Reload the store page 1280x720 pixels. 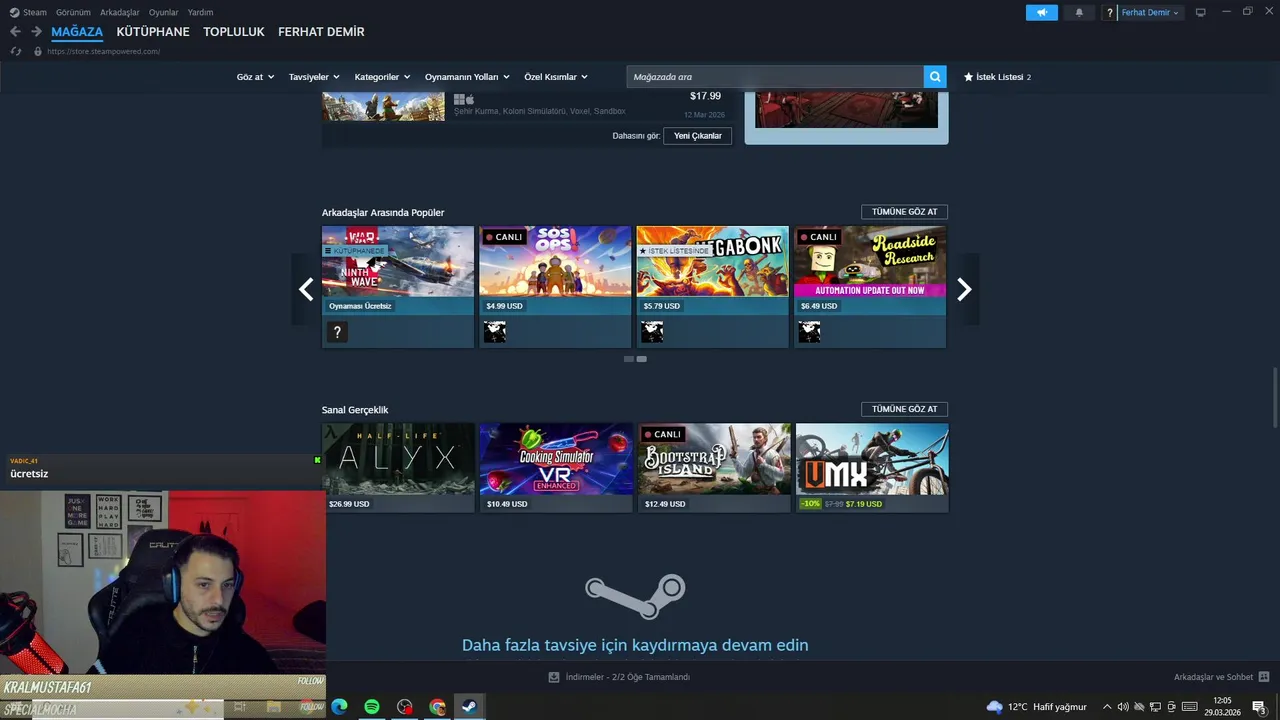(16, 51)
